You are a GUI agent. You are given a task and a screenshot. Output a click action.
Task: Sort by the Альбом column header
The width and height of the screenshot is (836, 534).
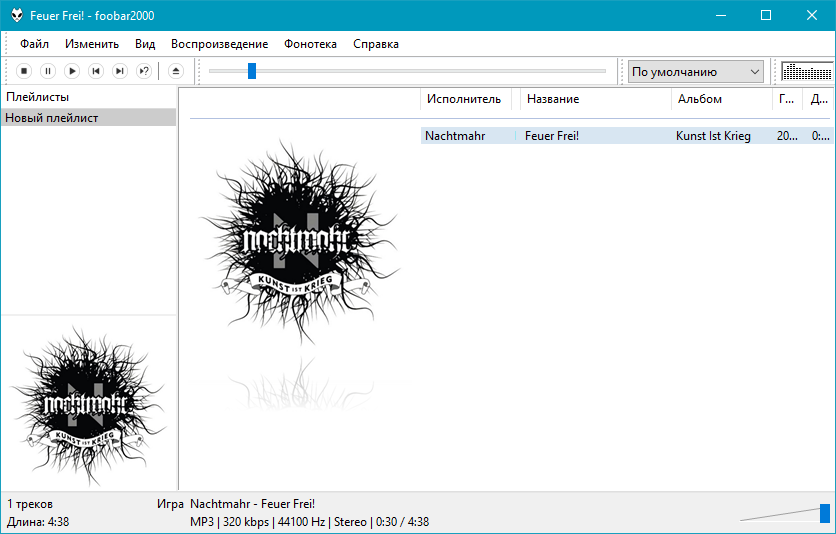tap(700, 99)
